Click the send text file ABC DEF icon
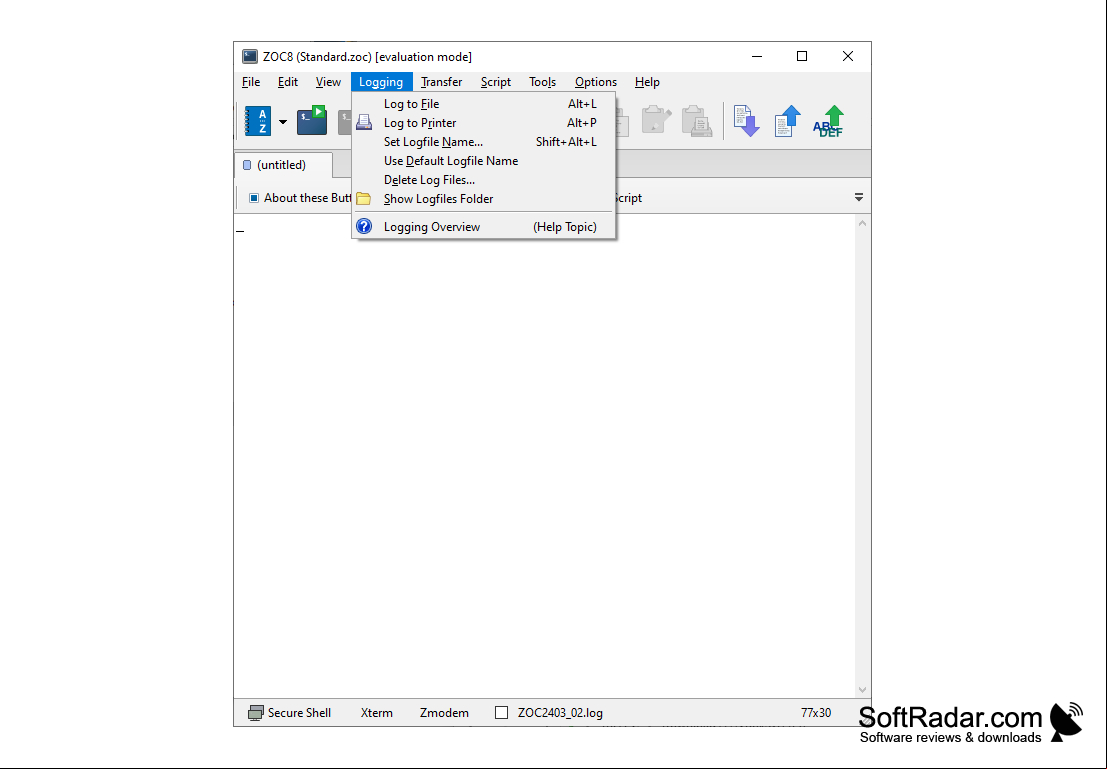1107x769 pixels. tap(829, 121)
